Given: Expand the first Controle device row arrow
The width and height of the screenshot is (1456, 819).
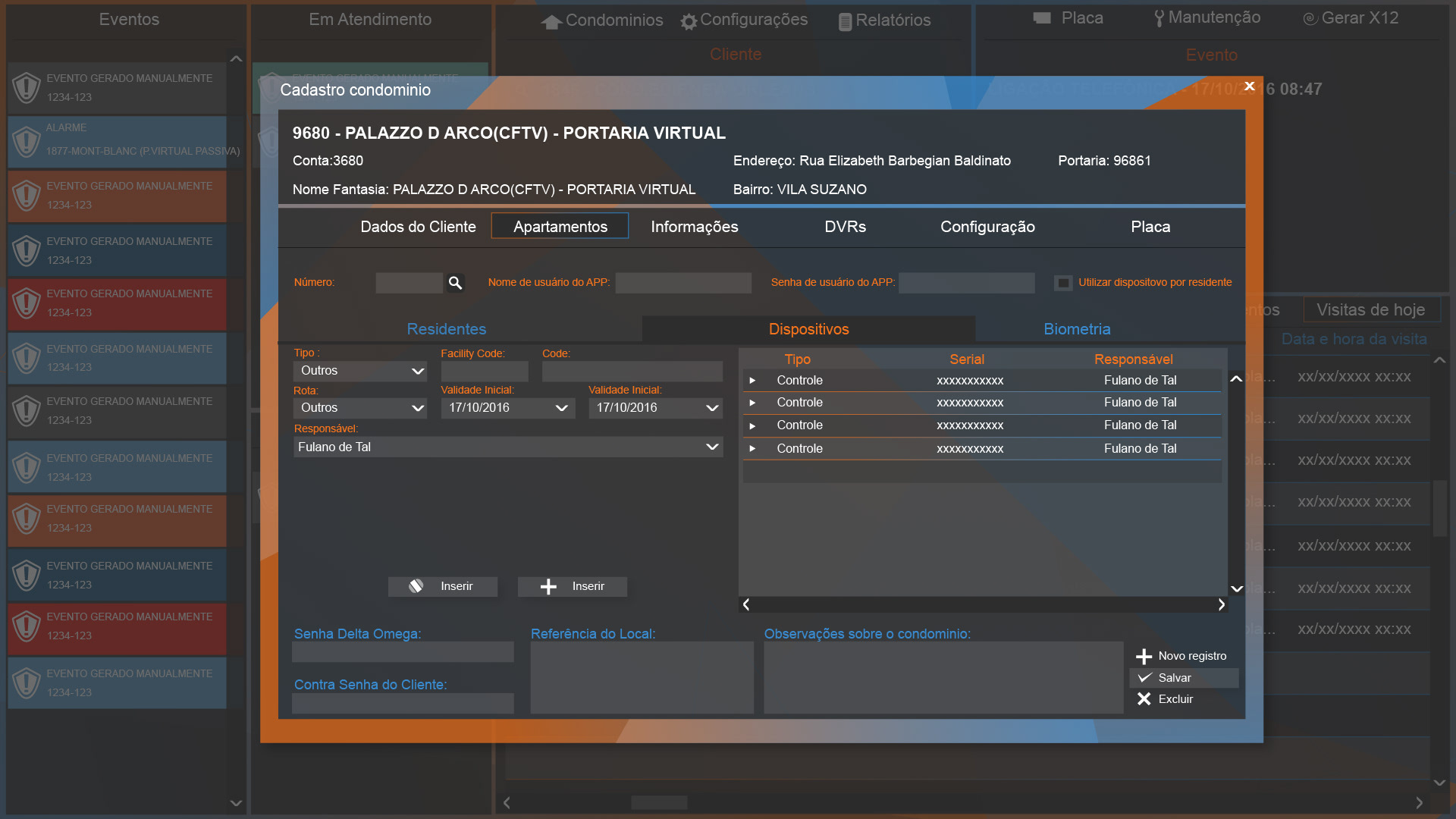Looking at the screenshot, I should (x=752, y=381).
